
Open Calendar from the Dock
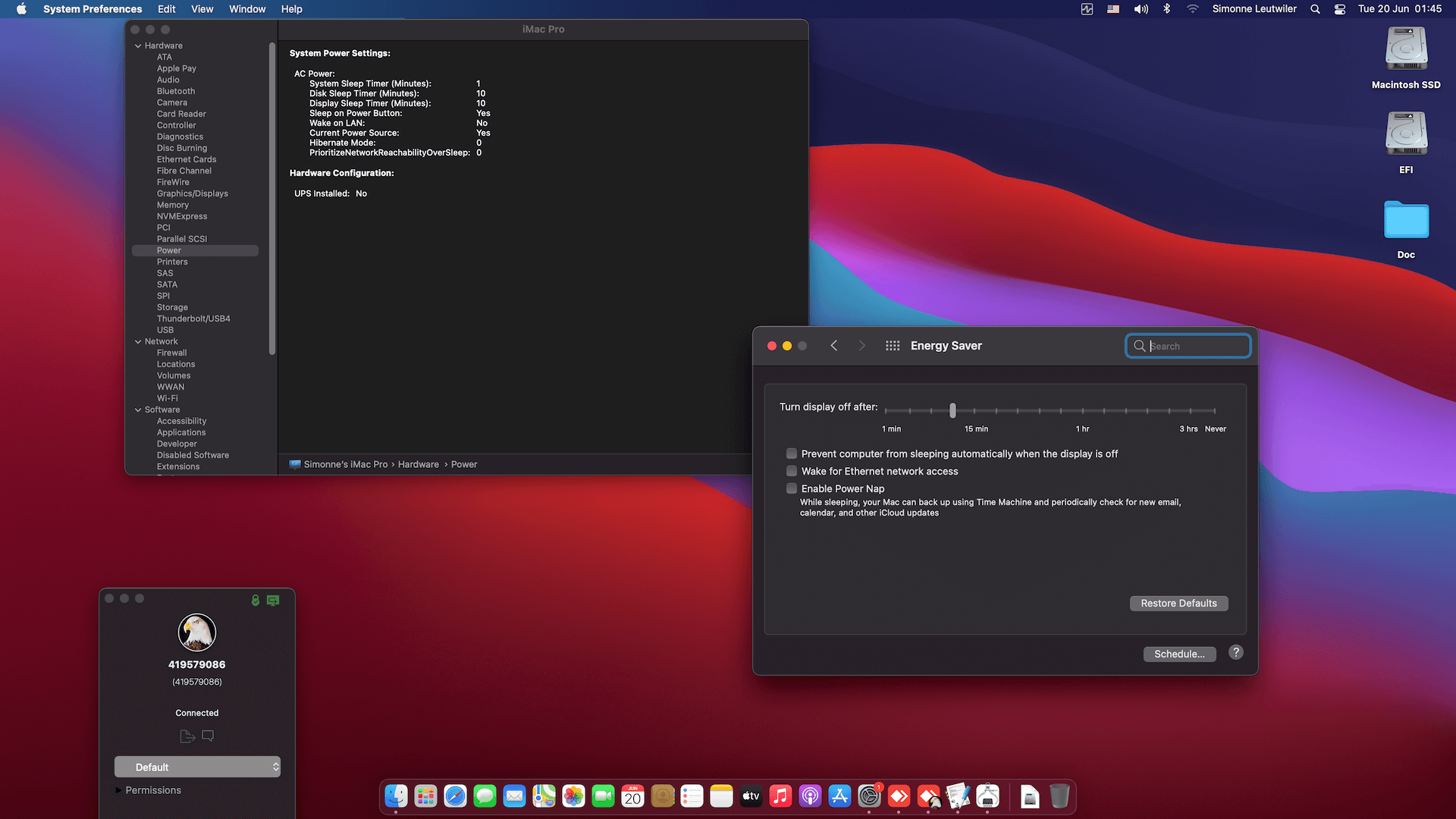click(x=632, y=796)
